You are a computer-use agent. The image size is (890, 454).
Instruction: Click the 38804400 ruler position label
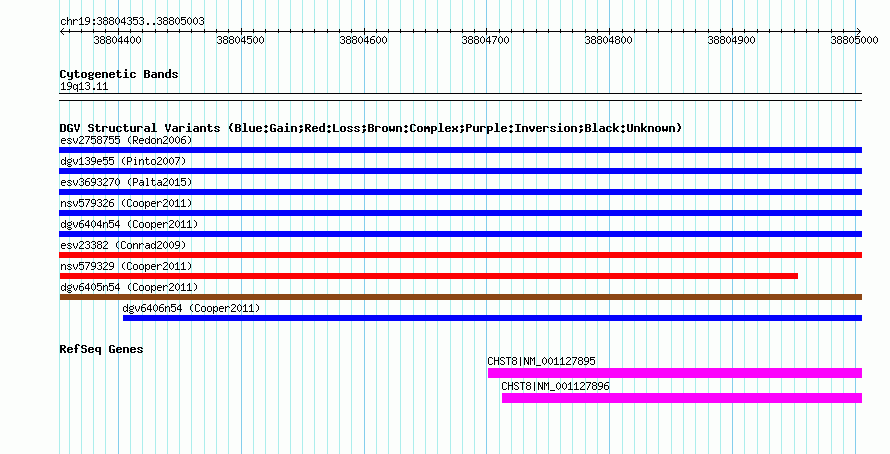coord(117,40)
